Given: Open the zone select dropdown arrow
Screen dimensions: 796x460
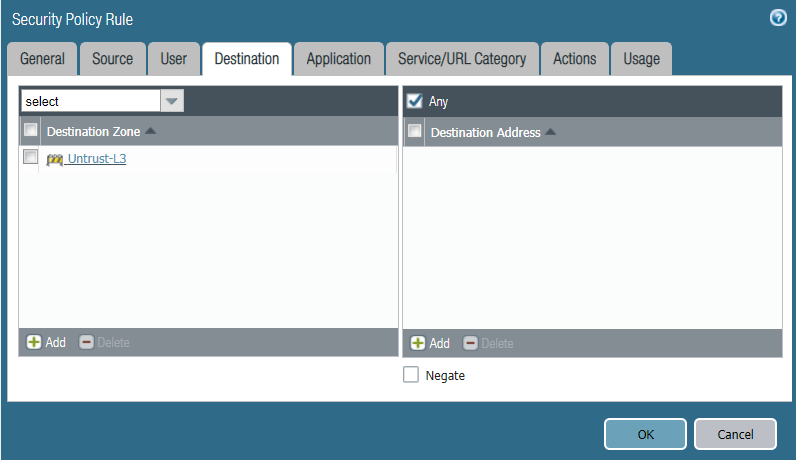Looking at the screenshot, I should (172, 101).
